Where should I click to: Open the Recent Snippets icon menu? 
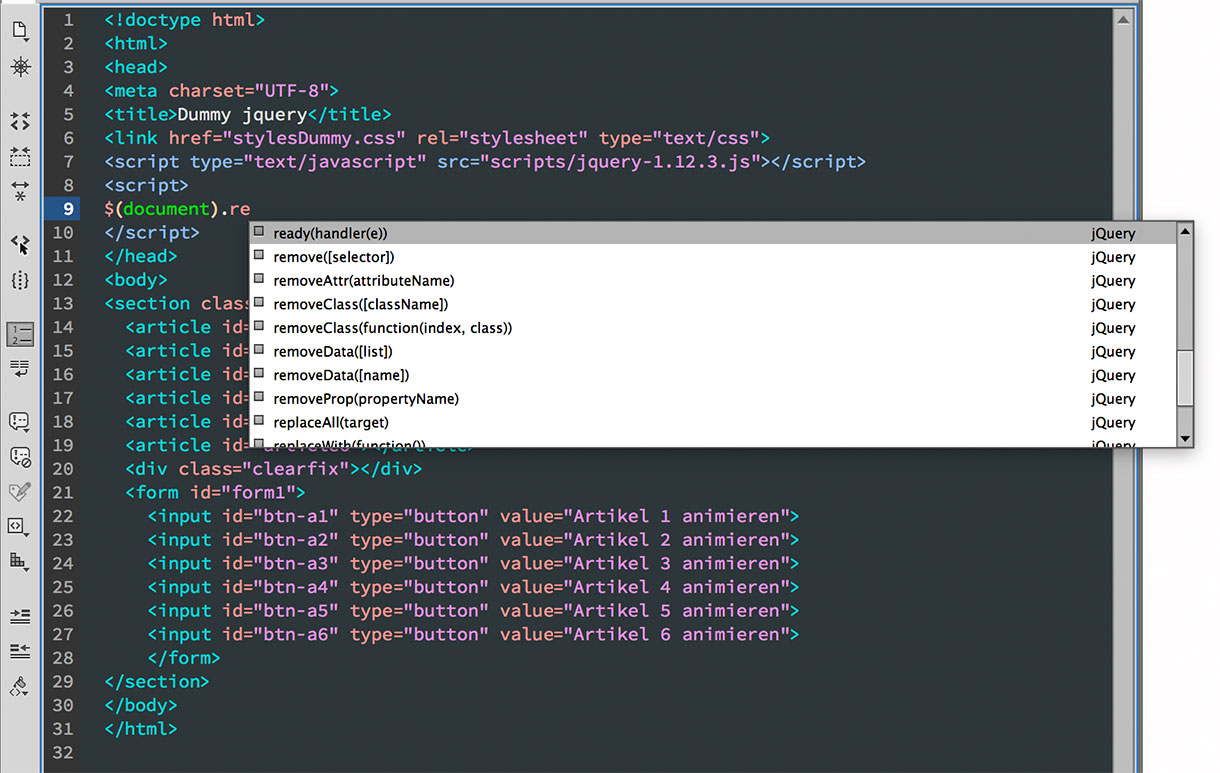[20, 526]
